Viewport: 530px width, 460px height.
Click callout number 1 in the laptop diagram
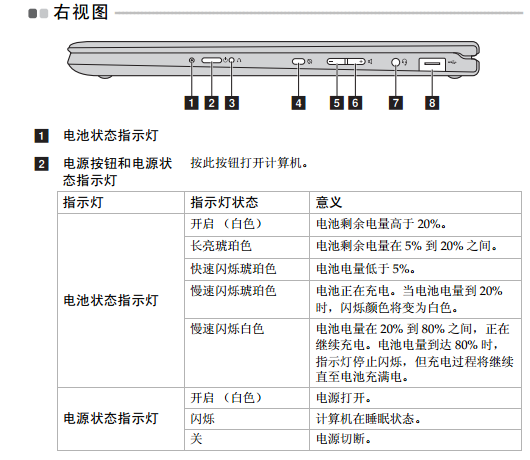tap(191, 103)
